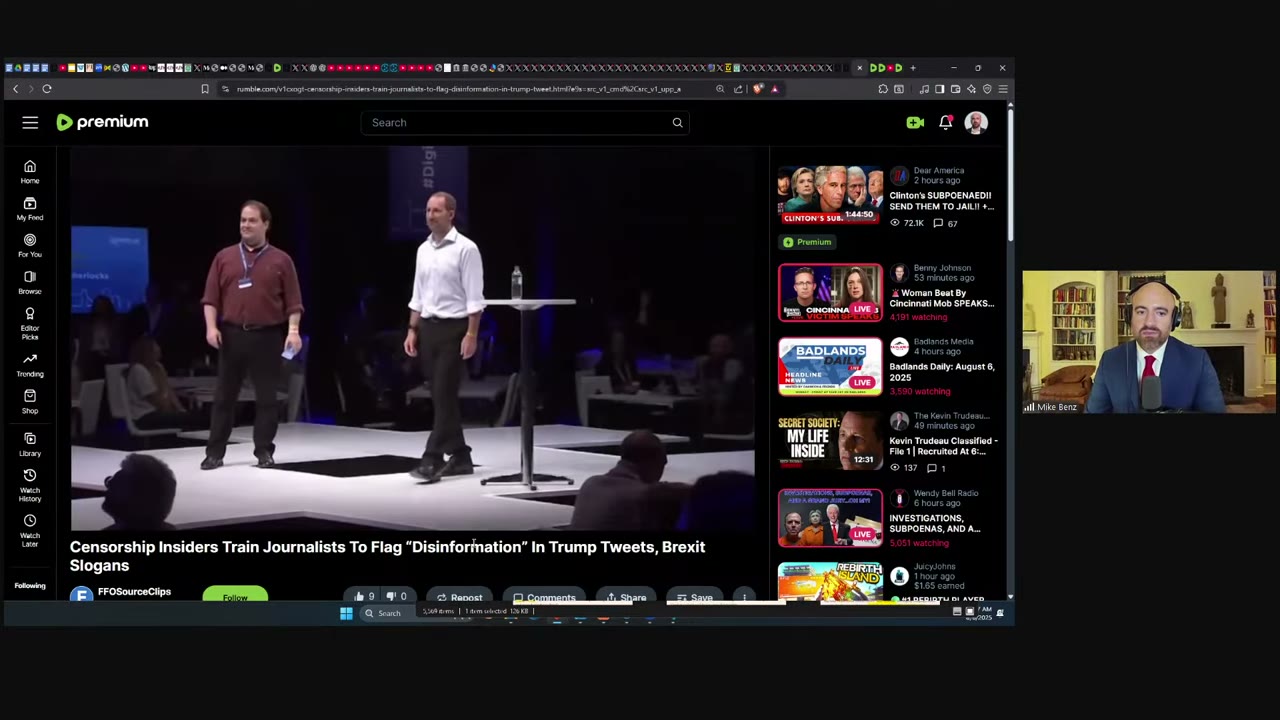Open the hamburger menu next to Rumble logo

[30, 122]
